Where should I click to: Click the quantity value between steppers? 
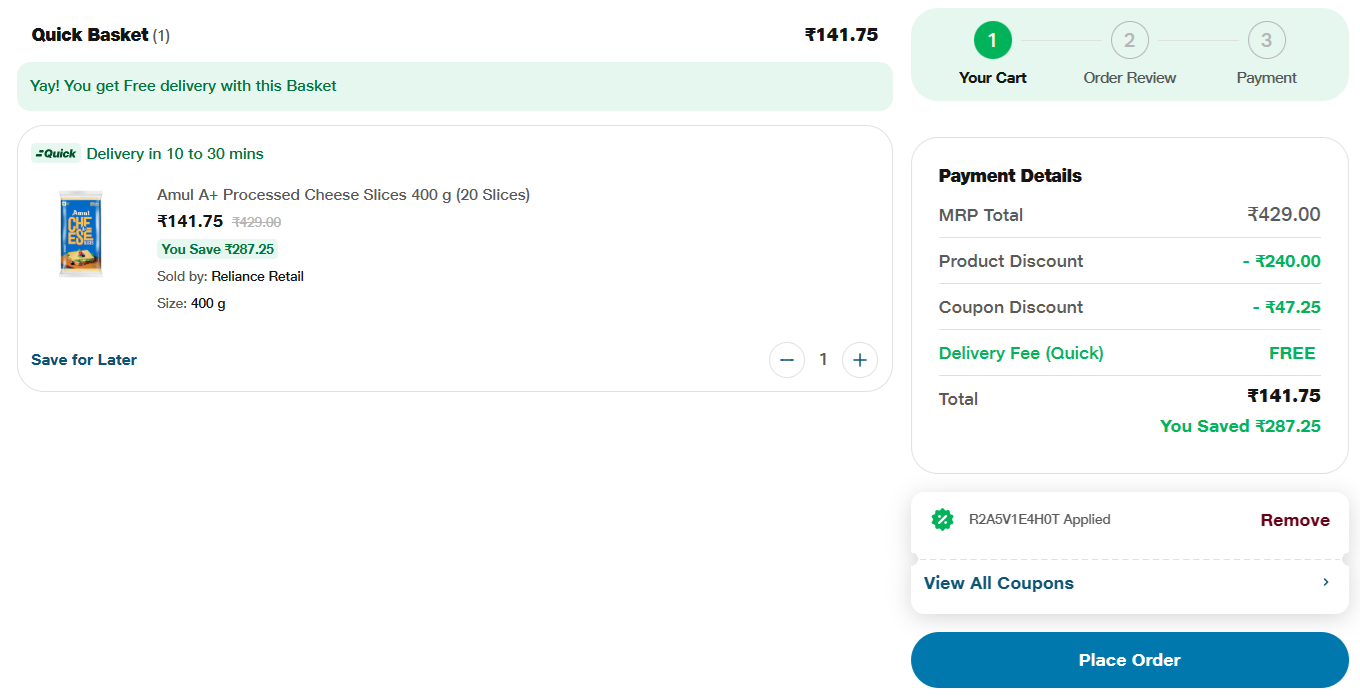pos(823,360)
